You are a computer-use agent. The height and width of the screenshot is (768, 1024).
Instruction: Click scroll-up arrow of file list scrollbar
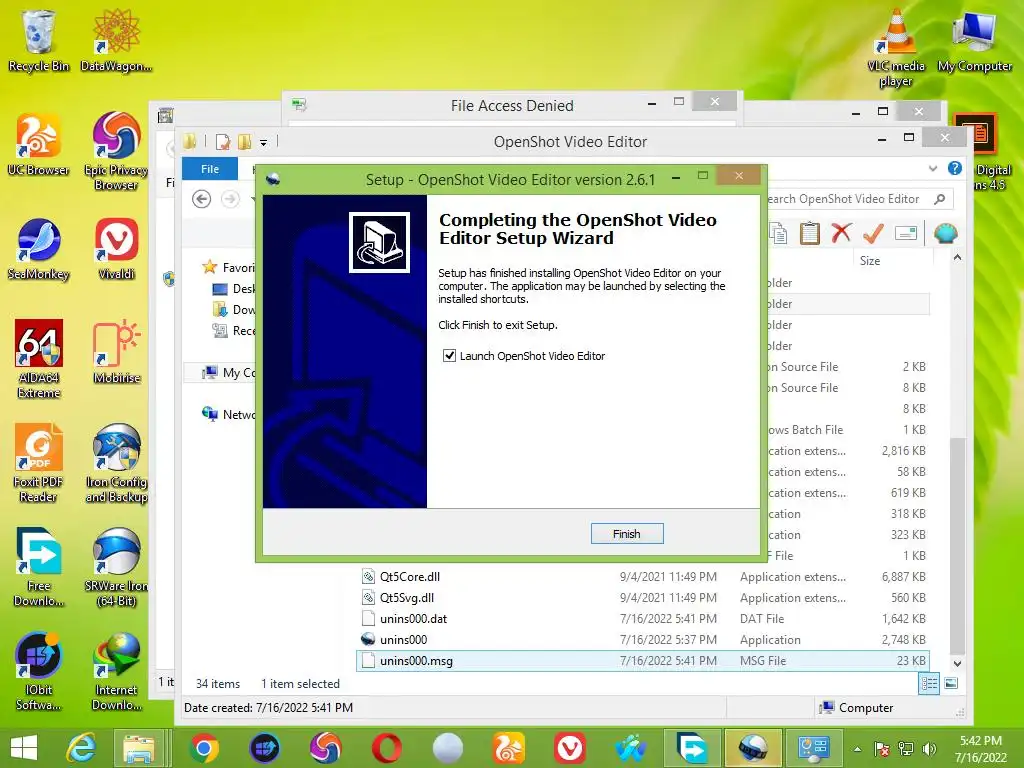957,257
